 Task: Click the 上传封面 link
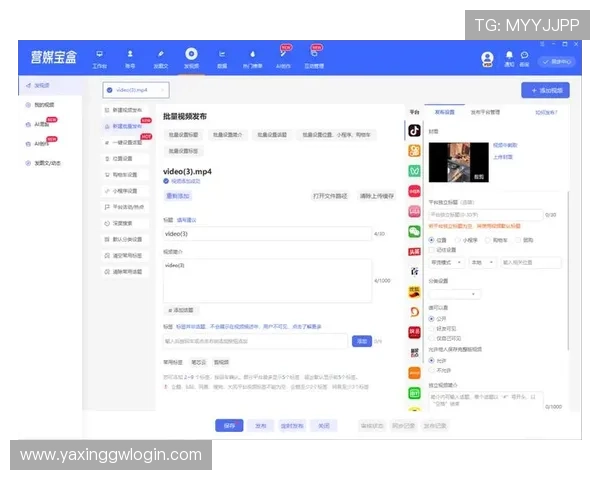coord(503,157)
